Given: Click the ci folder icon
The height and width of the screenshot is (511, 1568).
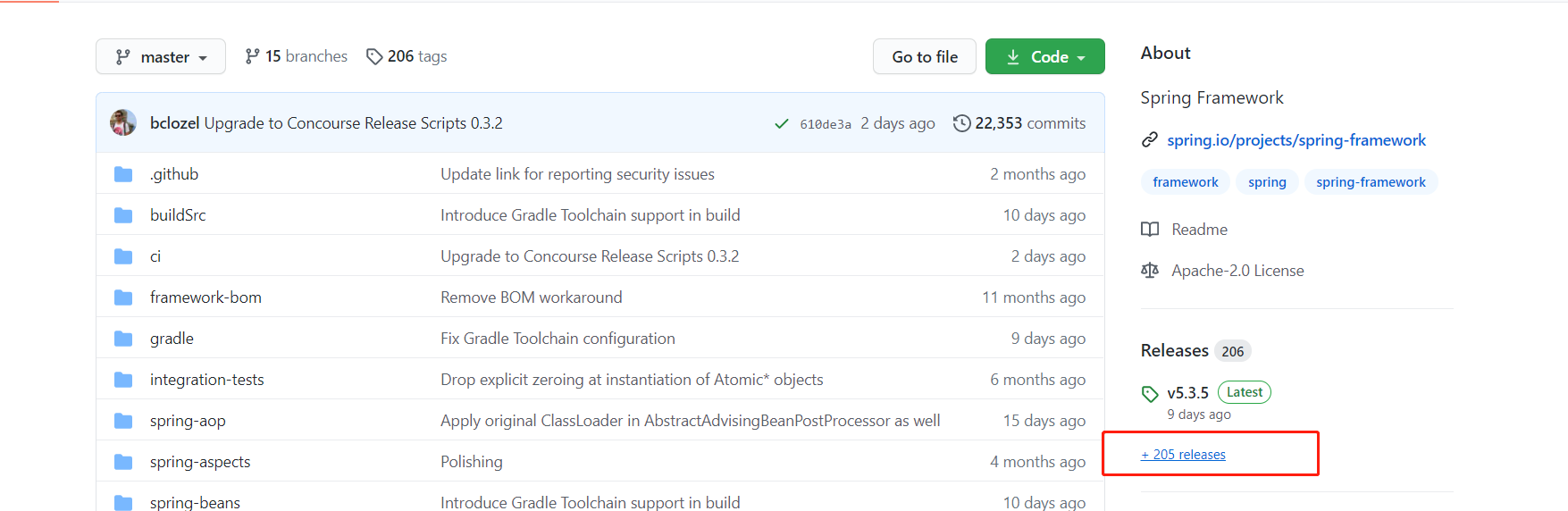Looking at the screenshot, I should tap(123, 256).
